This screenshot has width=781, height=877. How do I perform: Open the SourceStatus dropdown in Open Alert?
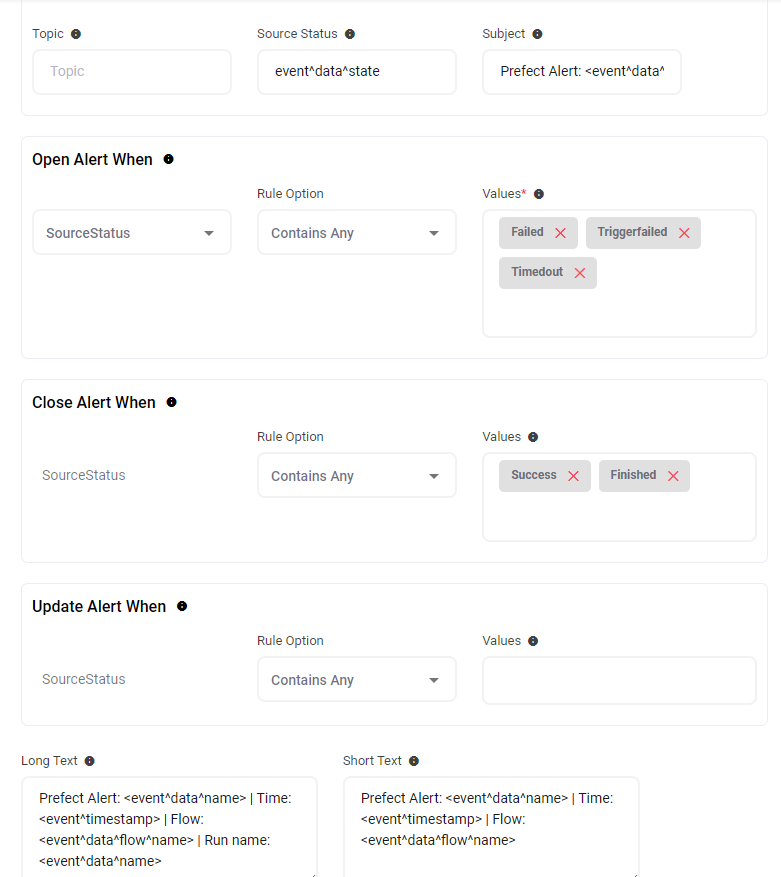click(x=132, y=233)
